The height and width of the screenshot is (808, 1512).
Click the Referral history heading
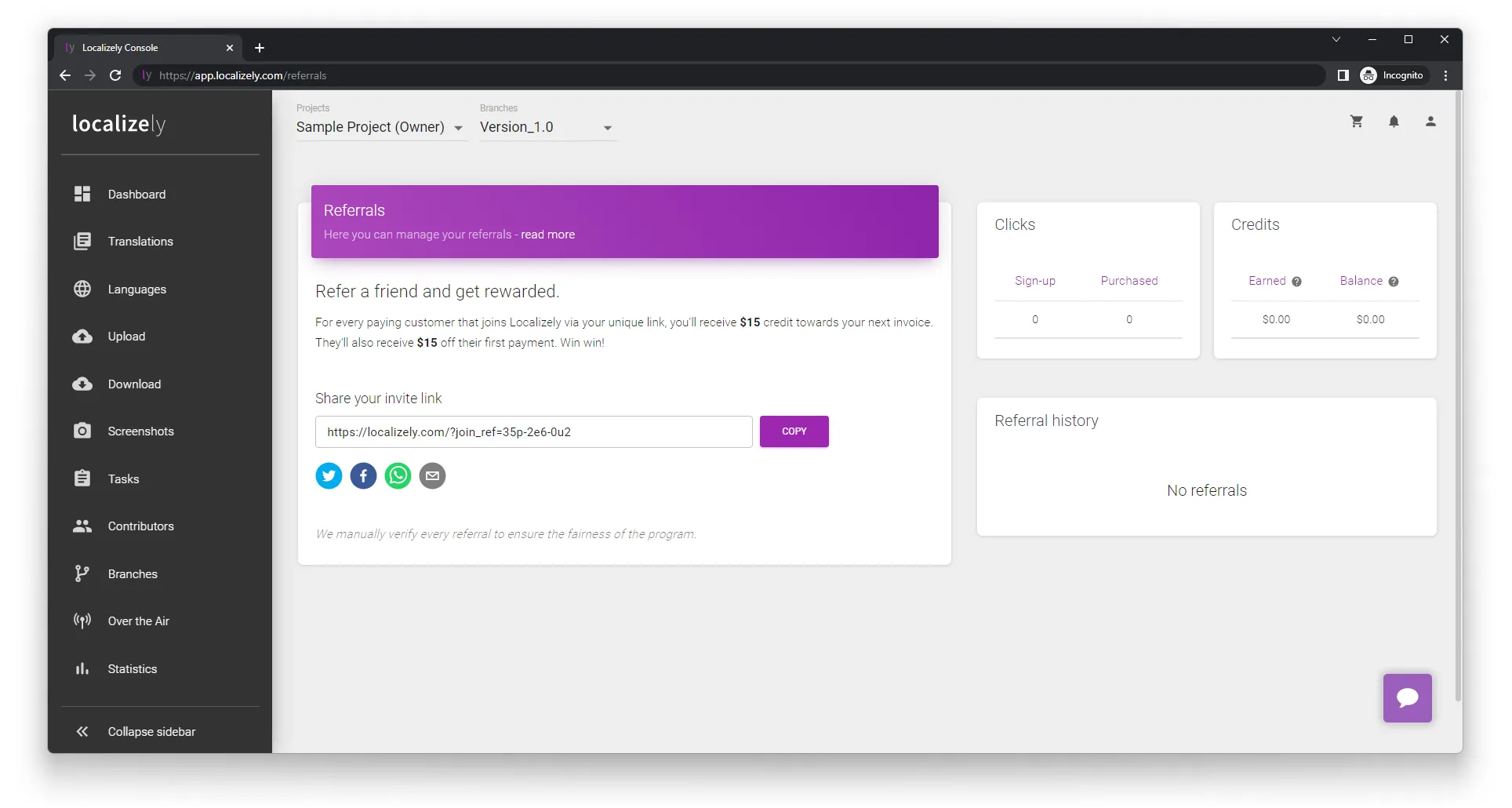[x=1046, y=420]
